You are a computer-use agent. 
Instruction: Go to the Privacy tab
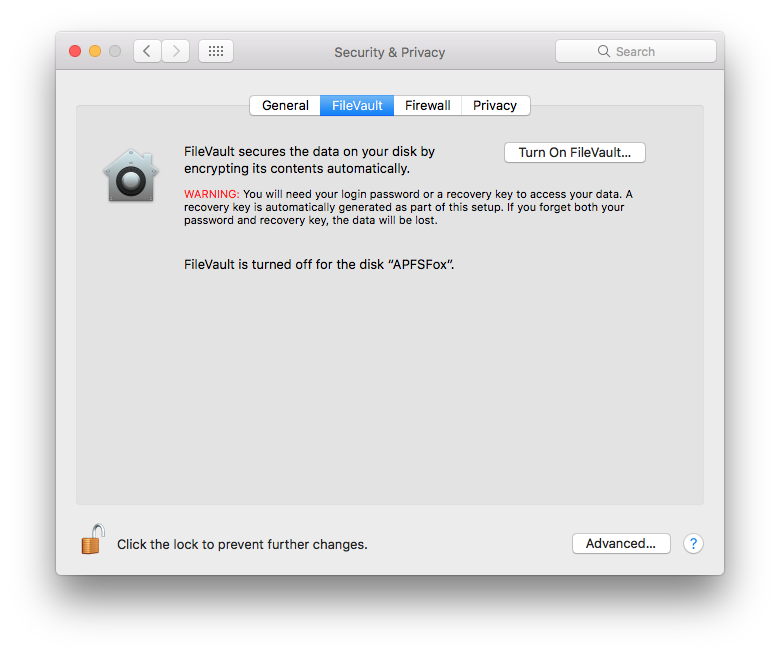(x=495, y=105)
